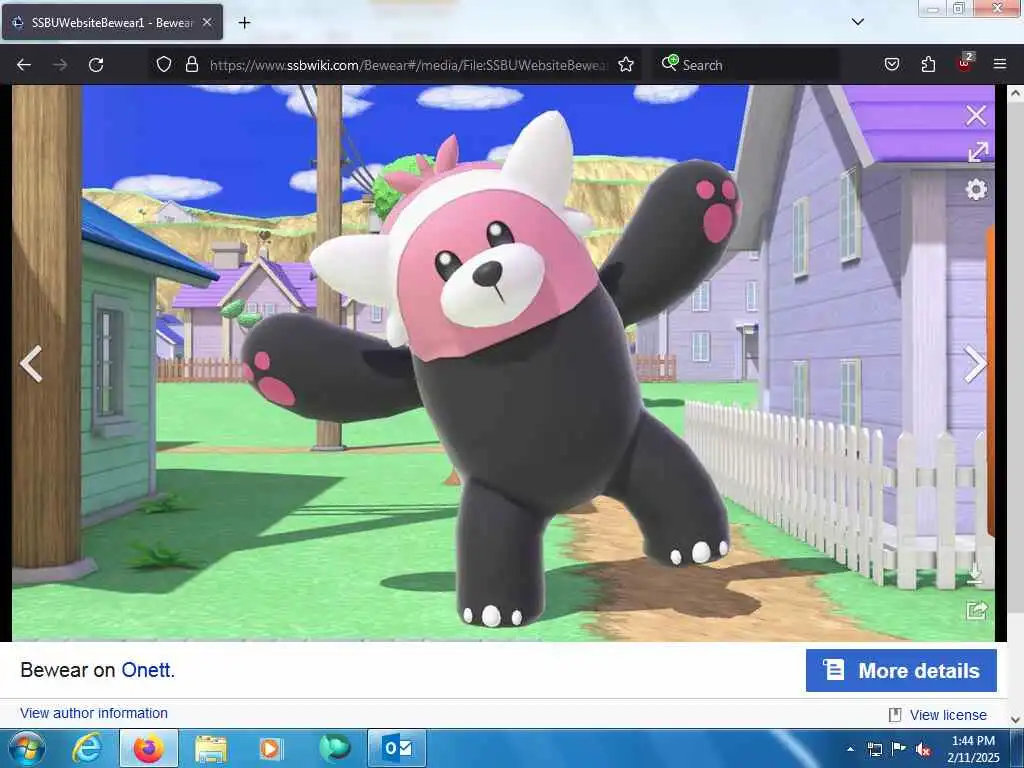Open More details file page

901,670
